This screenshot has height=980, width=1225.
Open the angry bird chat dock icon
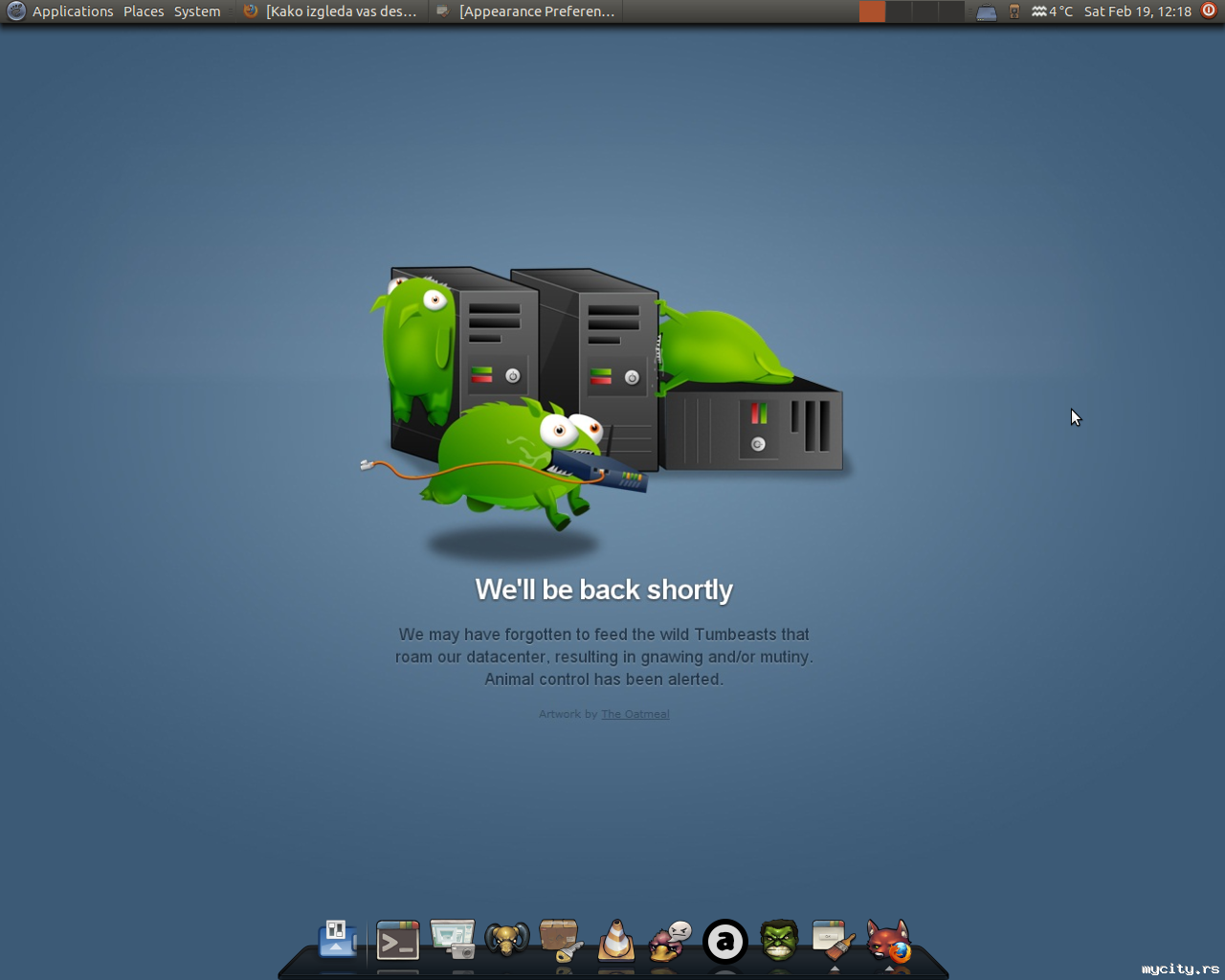tap(670, 941)
